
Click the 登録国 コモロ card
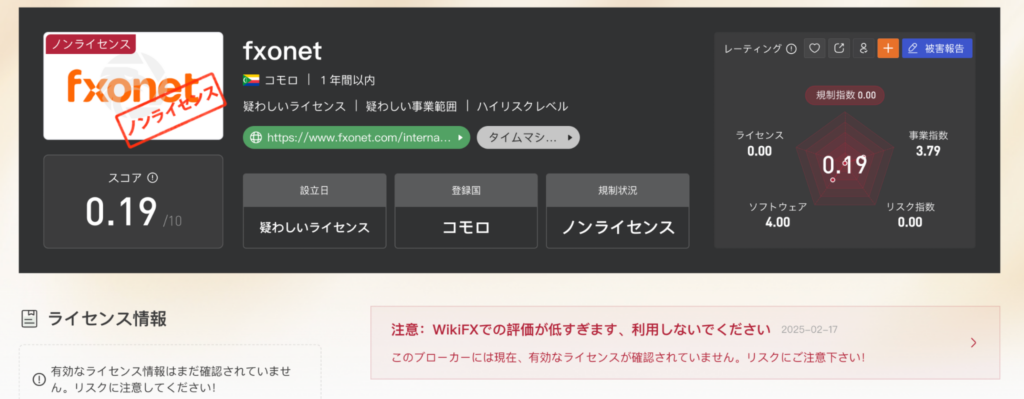point(466,211)
